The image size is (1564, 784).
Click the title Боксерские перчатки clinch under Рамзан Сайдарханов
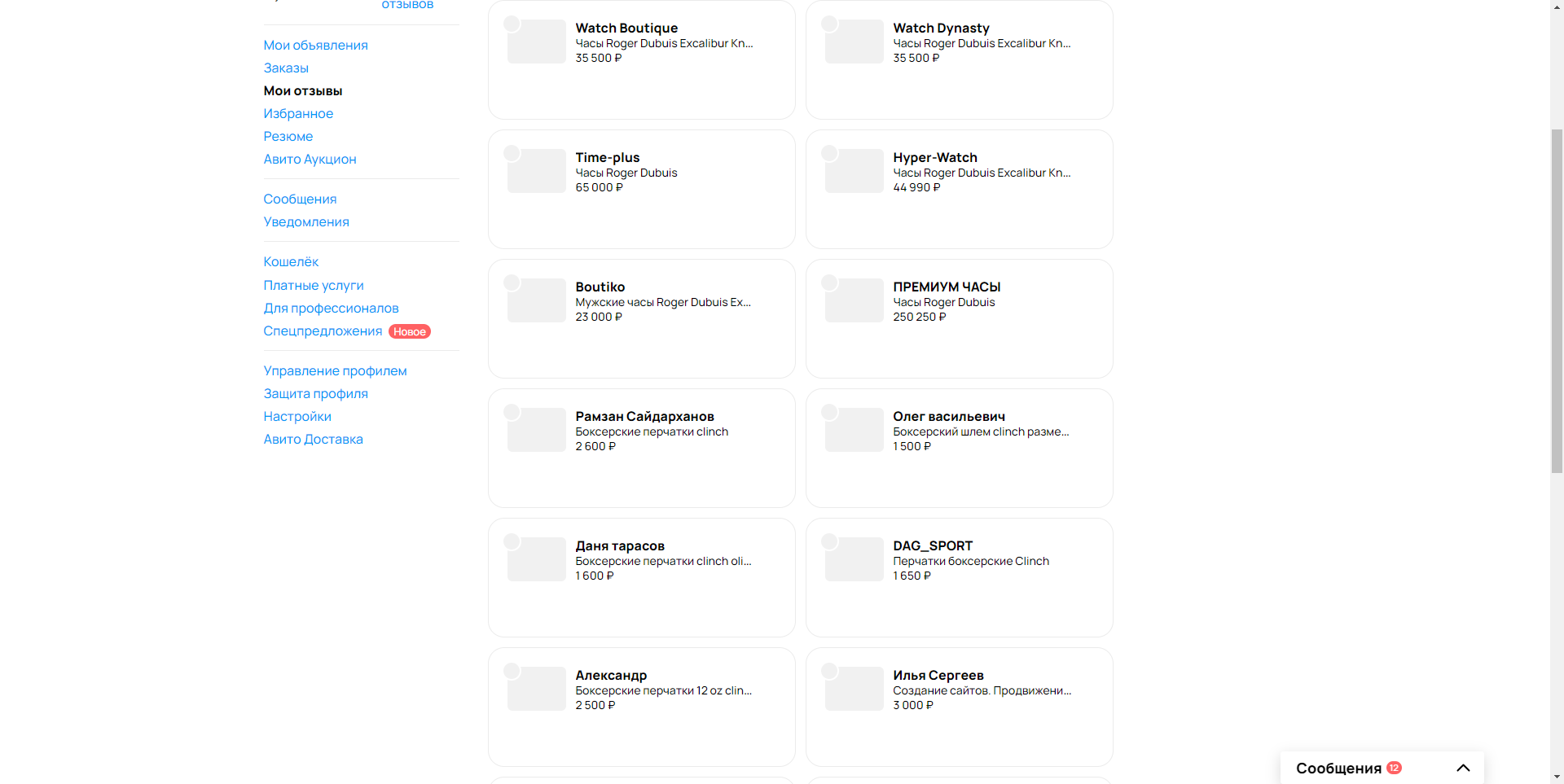click(652, 432)
